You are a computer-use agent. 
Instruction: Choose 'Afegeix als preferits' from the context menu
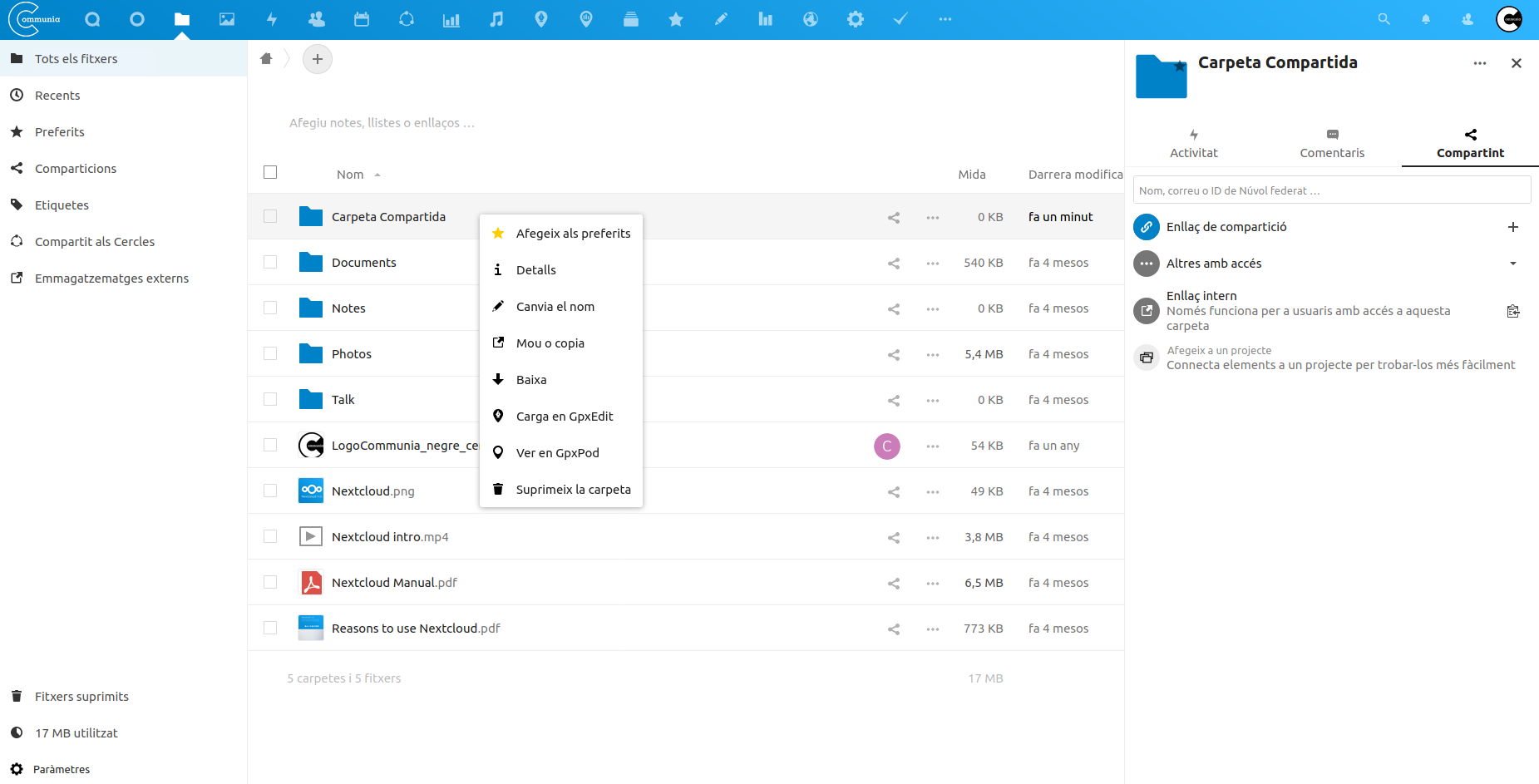(x=561, y=234)
